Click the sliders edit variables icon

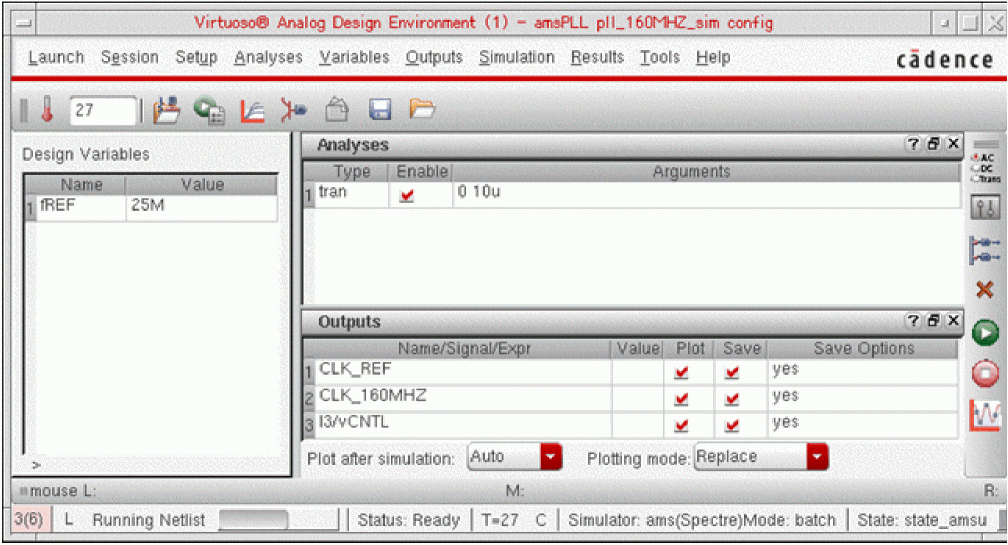pos(986,208)
